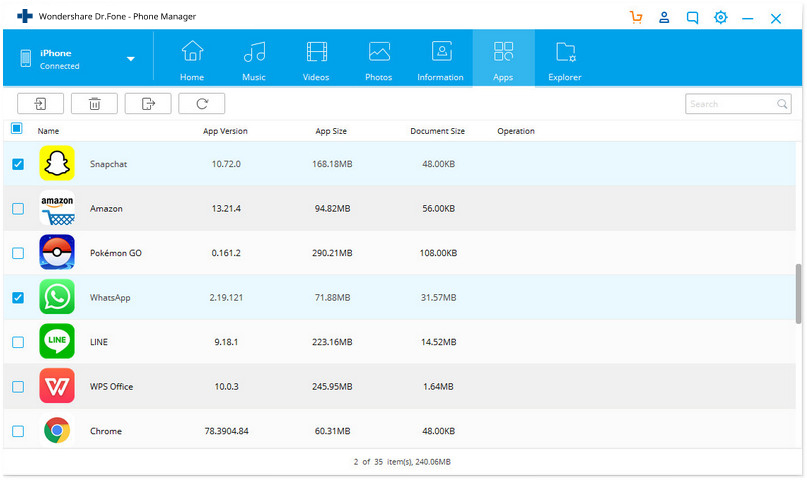Click the Dr.Fone logo icon

click(x=25, y=16)
